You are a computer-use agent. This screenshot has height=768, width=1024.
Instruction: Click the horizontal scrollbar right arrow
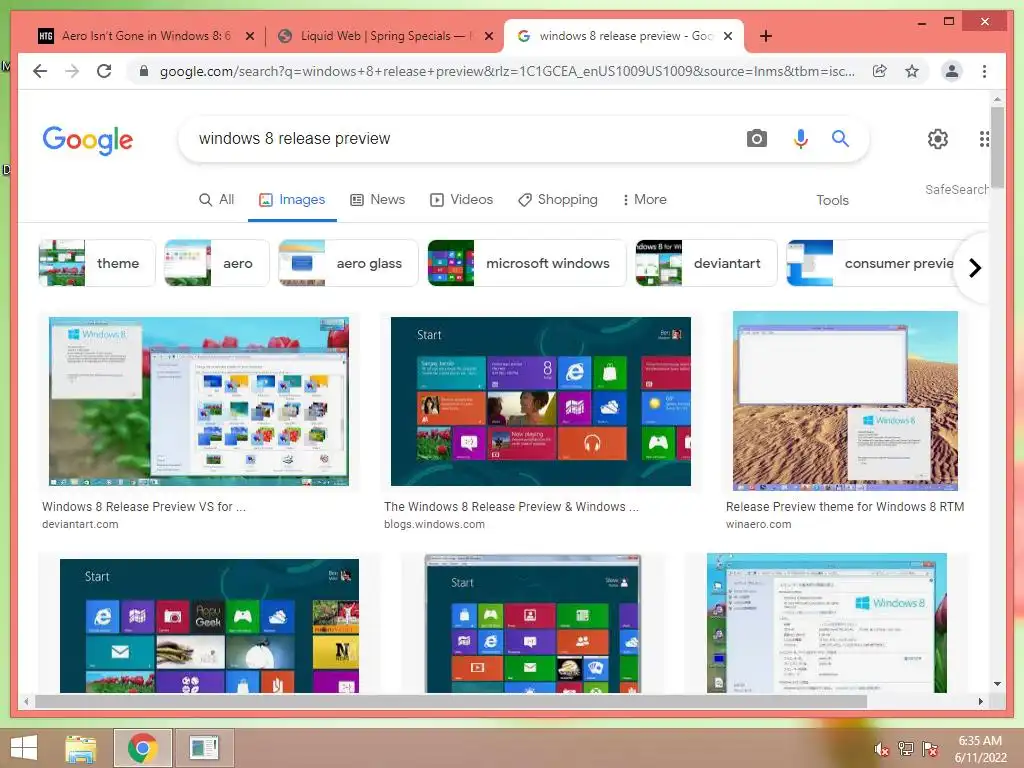click(980, 701)
